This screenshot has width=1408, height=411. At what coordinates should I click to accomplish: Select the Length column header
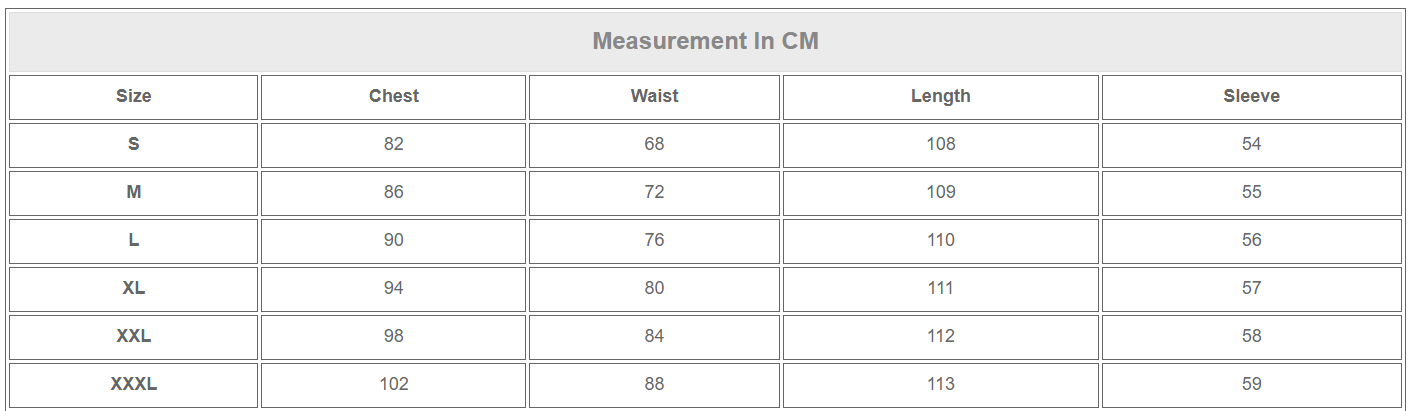[940, 96]
